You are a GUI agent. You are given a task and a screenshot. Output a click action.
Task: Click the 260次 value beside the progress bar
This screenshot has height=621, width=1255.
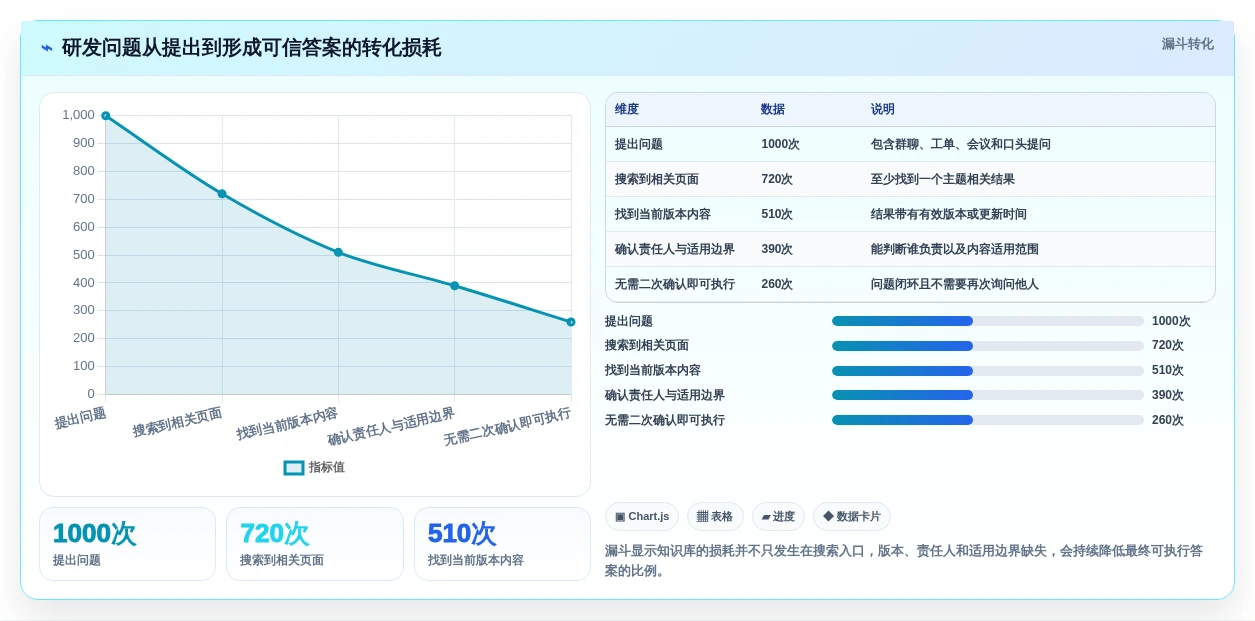coord(1168,420)
